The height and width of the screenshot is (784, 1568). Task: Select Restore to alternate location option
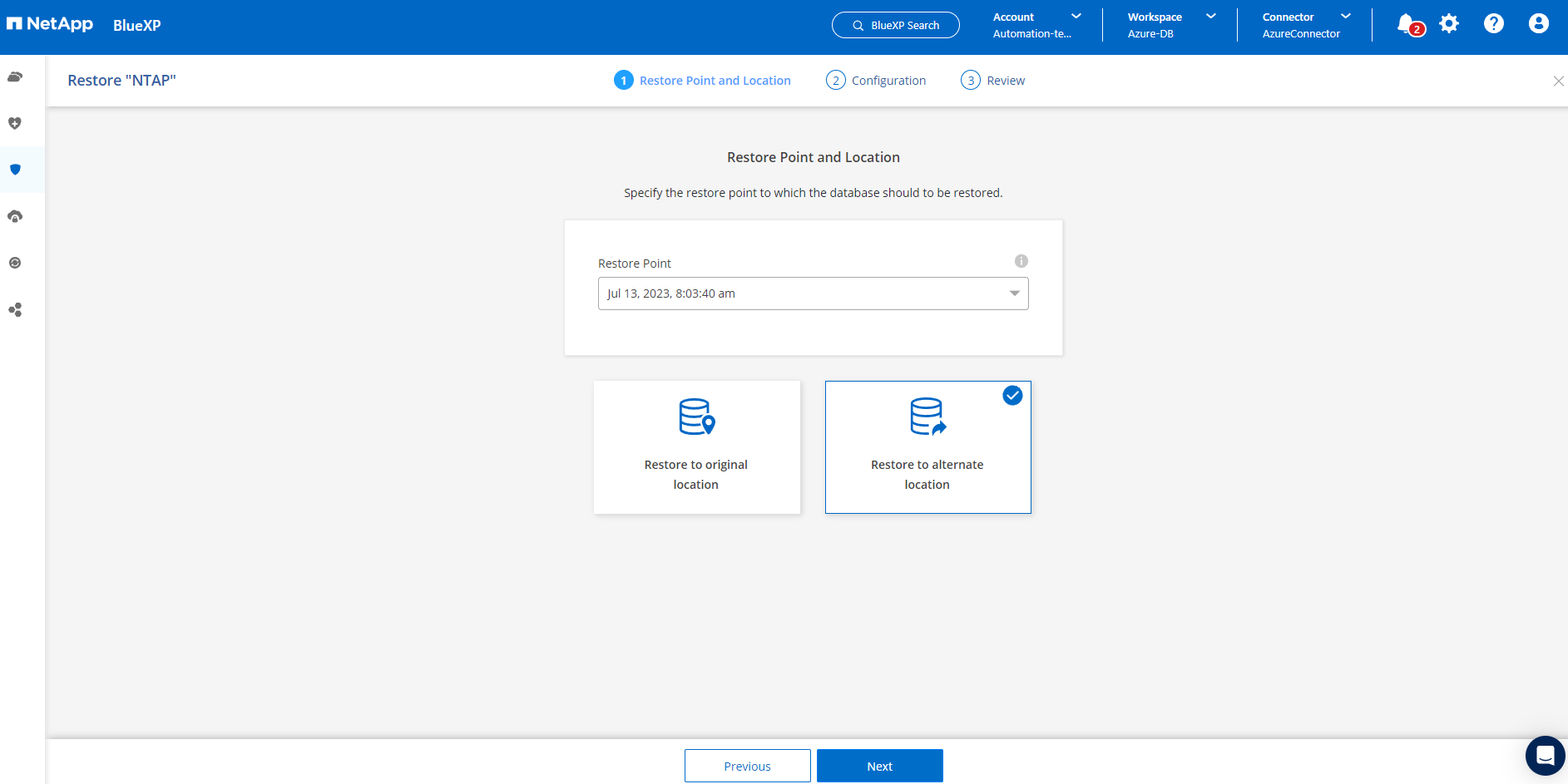pos(927,447)
